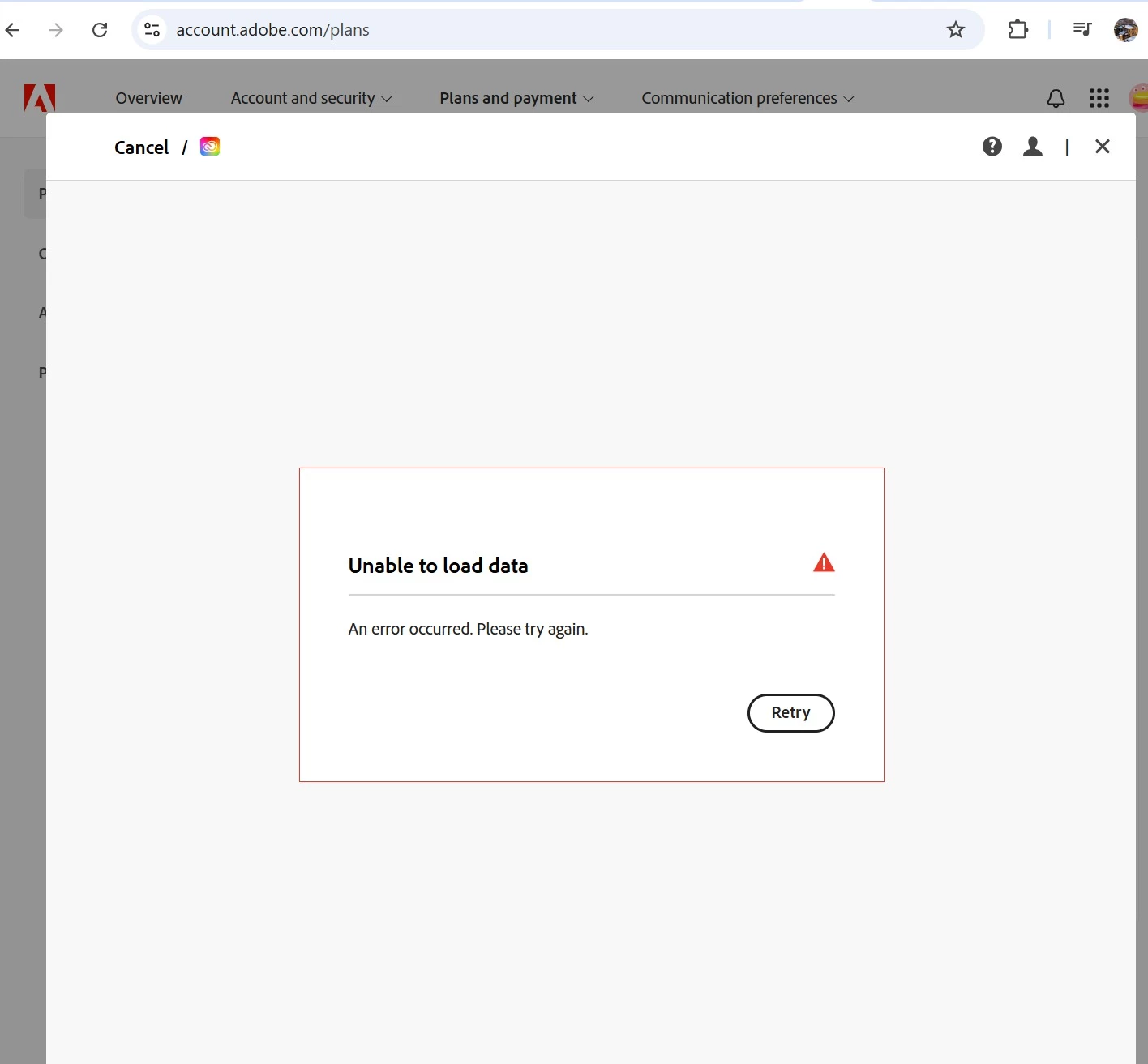Open site information icon in address bar

(x=152, y=30)
